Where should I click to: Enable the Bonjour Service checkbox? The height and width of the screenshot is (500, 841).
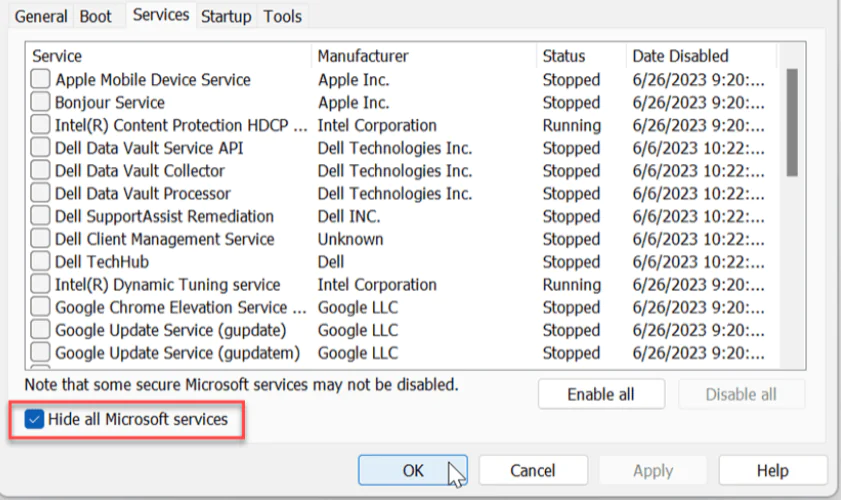[40, 101]
